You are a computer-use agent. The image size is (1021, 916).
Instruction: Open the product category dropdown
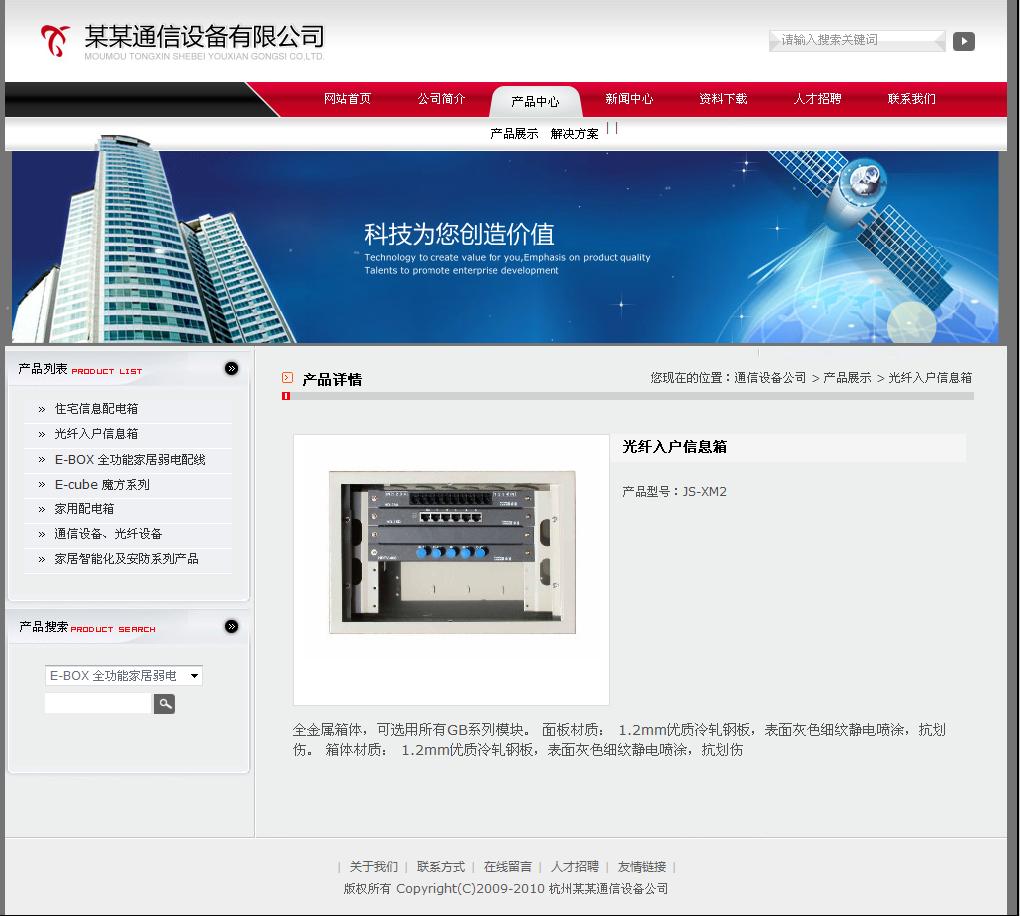(124, 676)
